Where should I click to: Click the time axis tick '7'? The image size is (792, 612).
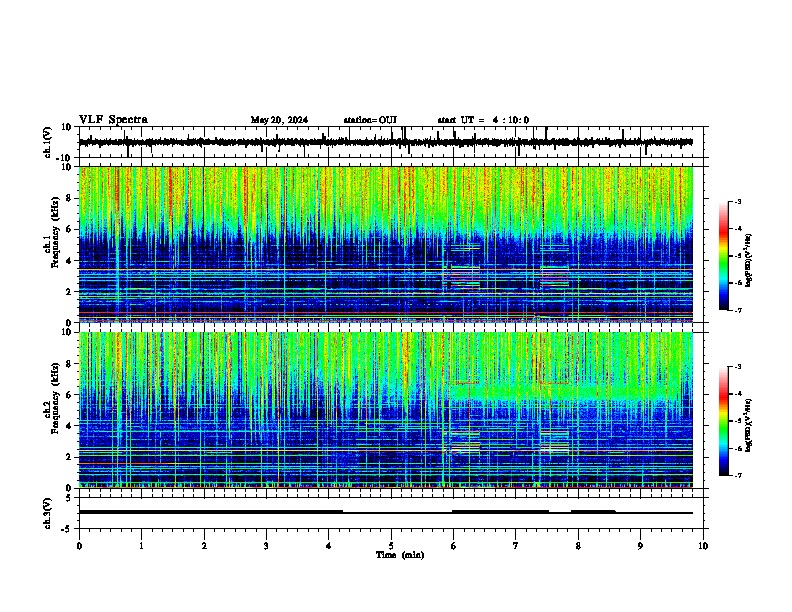516,546
